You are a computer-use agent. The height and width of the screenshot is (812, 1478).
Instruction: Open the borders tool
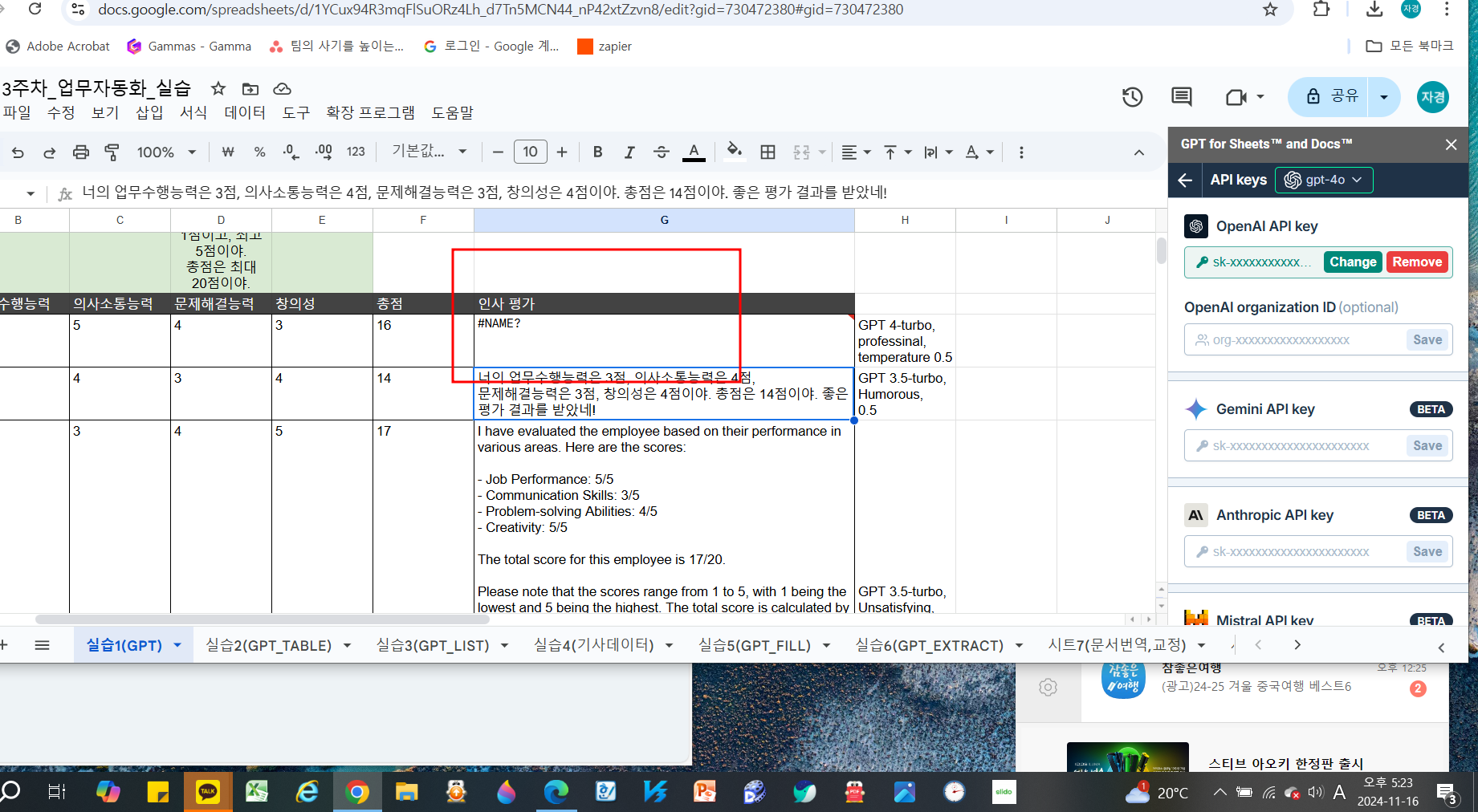(768, 152)
